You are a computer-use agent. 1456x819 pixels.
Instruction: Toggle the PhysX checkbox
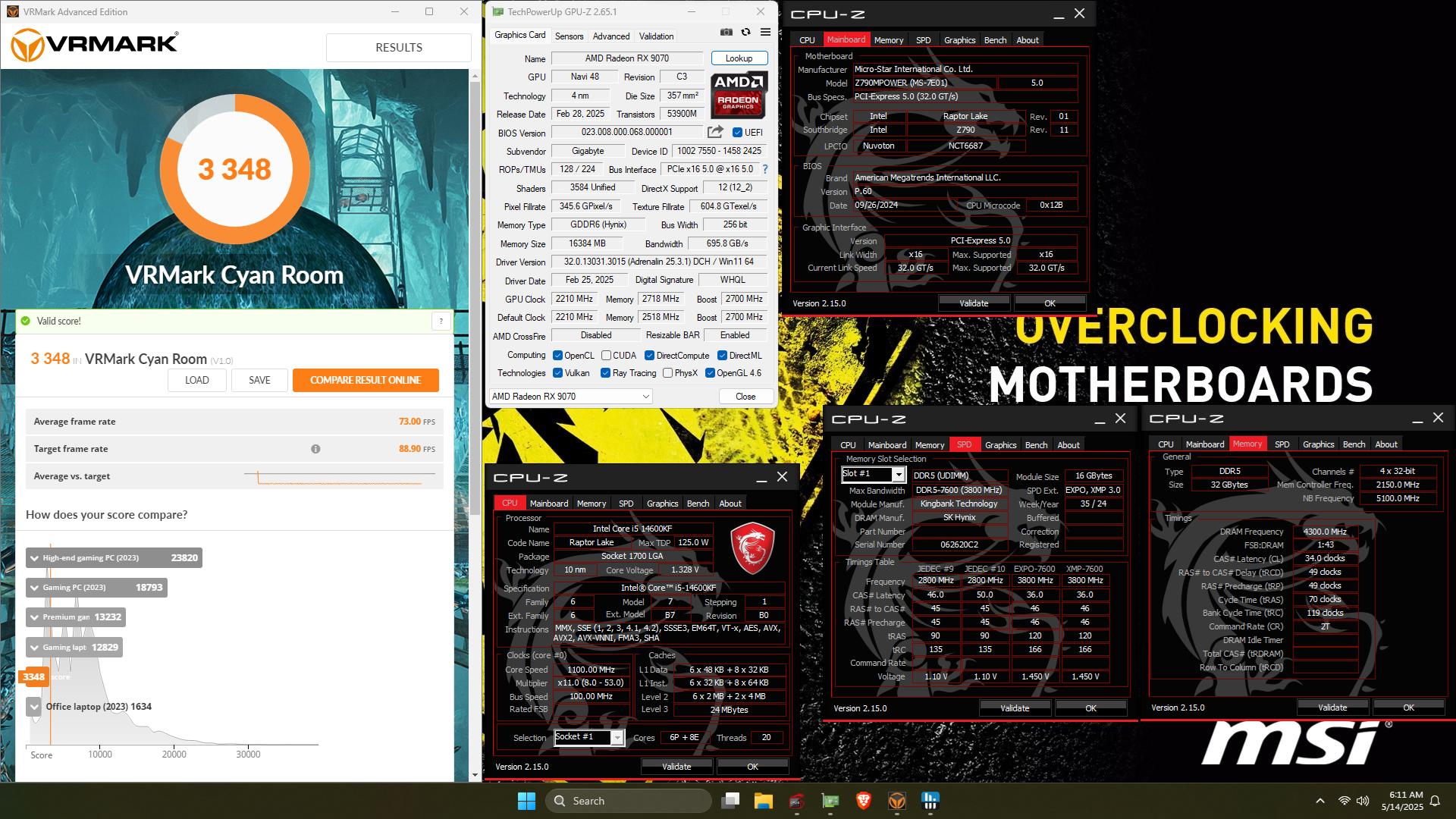[x=667, y=373]
